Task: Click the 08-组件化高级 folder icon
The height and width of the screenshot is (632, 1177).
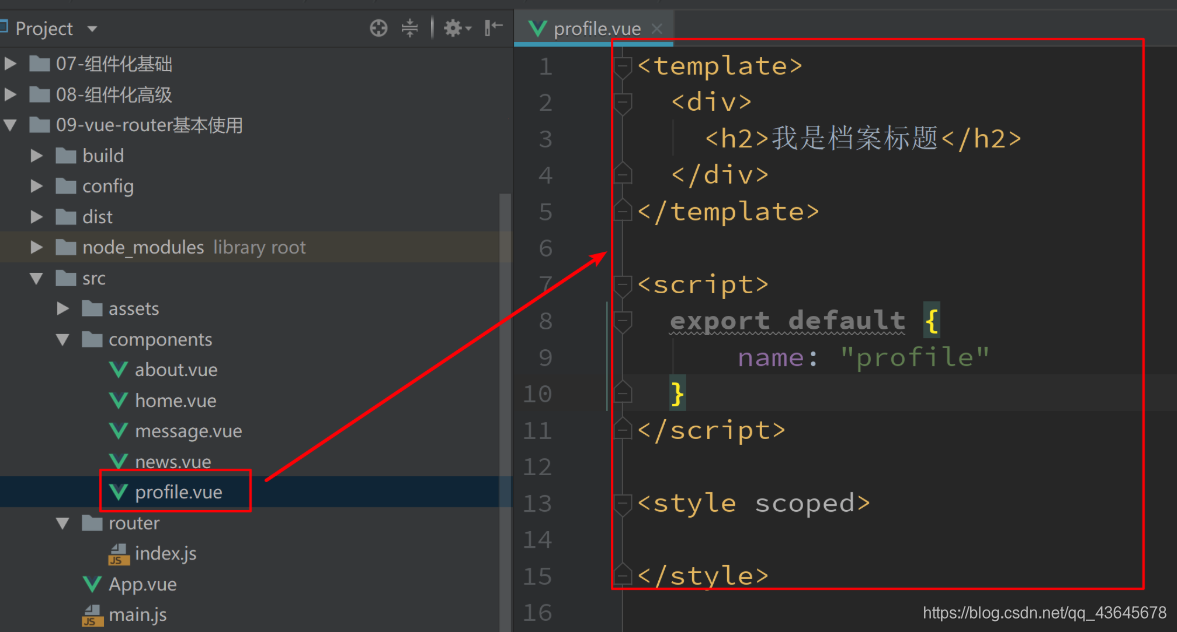Action: [40, 95]
